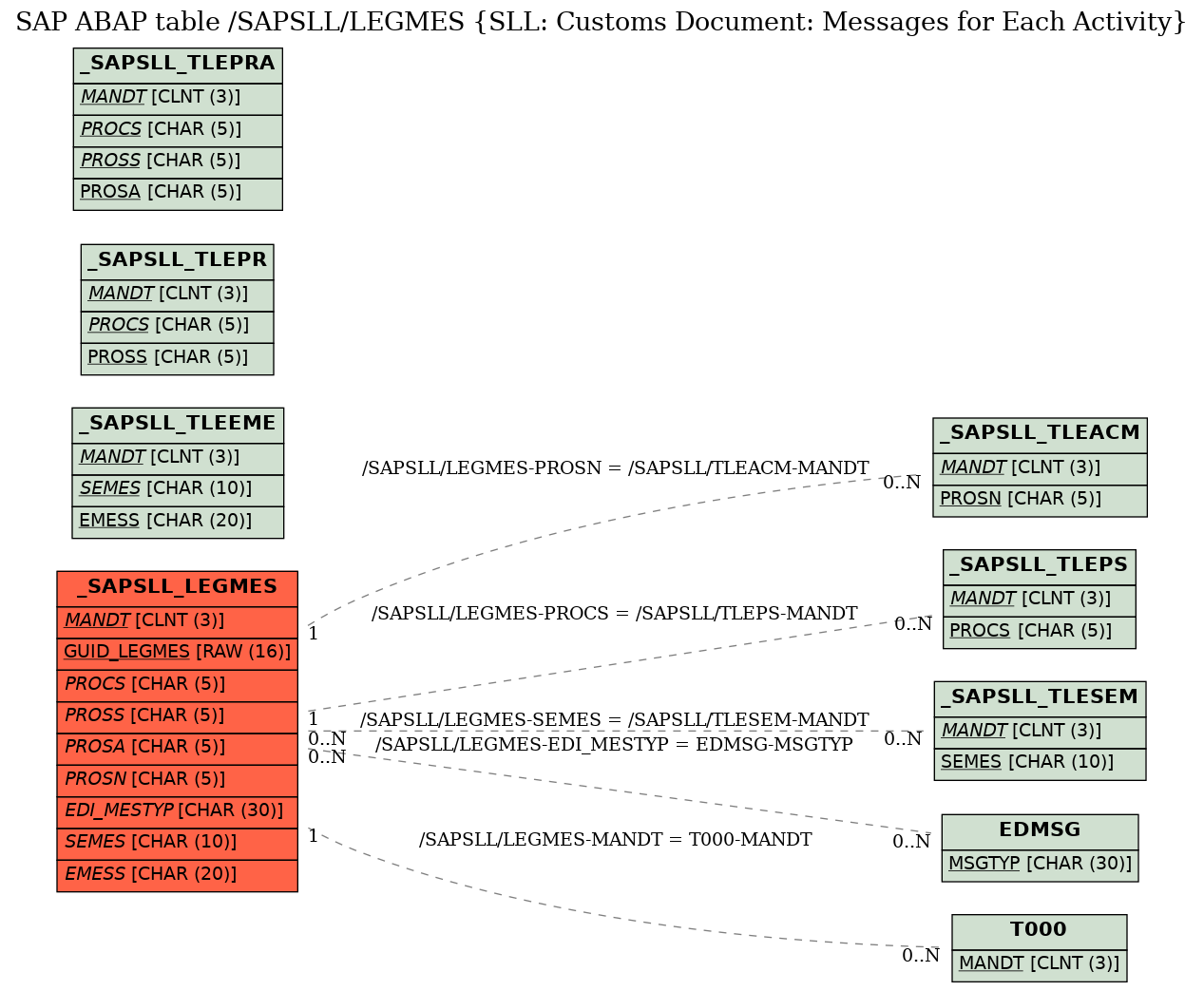Open the _SAPSLL_TLEEME table header
The height and width of the screenshot is (991, 1204).
178,426
